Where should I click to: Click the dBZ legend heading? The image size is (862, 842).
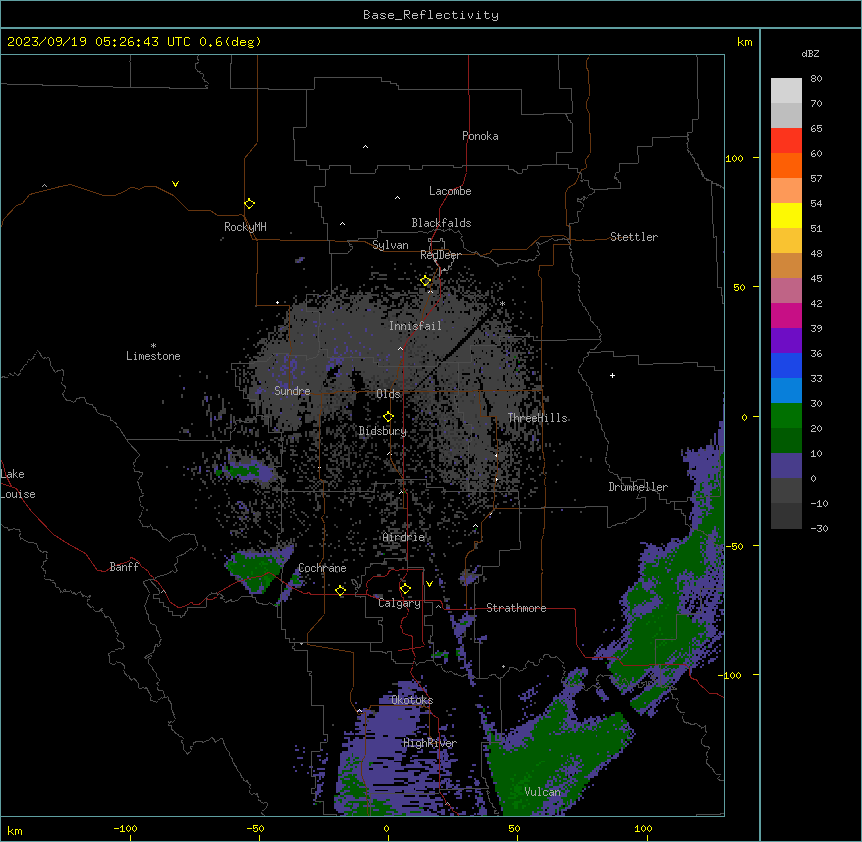[810, 53]
